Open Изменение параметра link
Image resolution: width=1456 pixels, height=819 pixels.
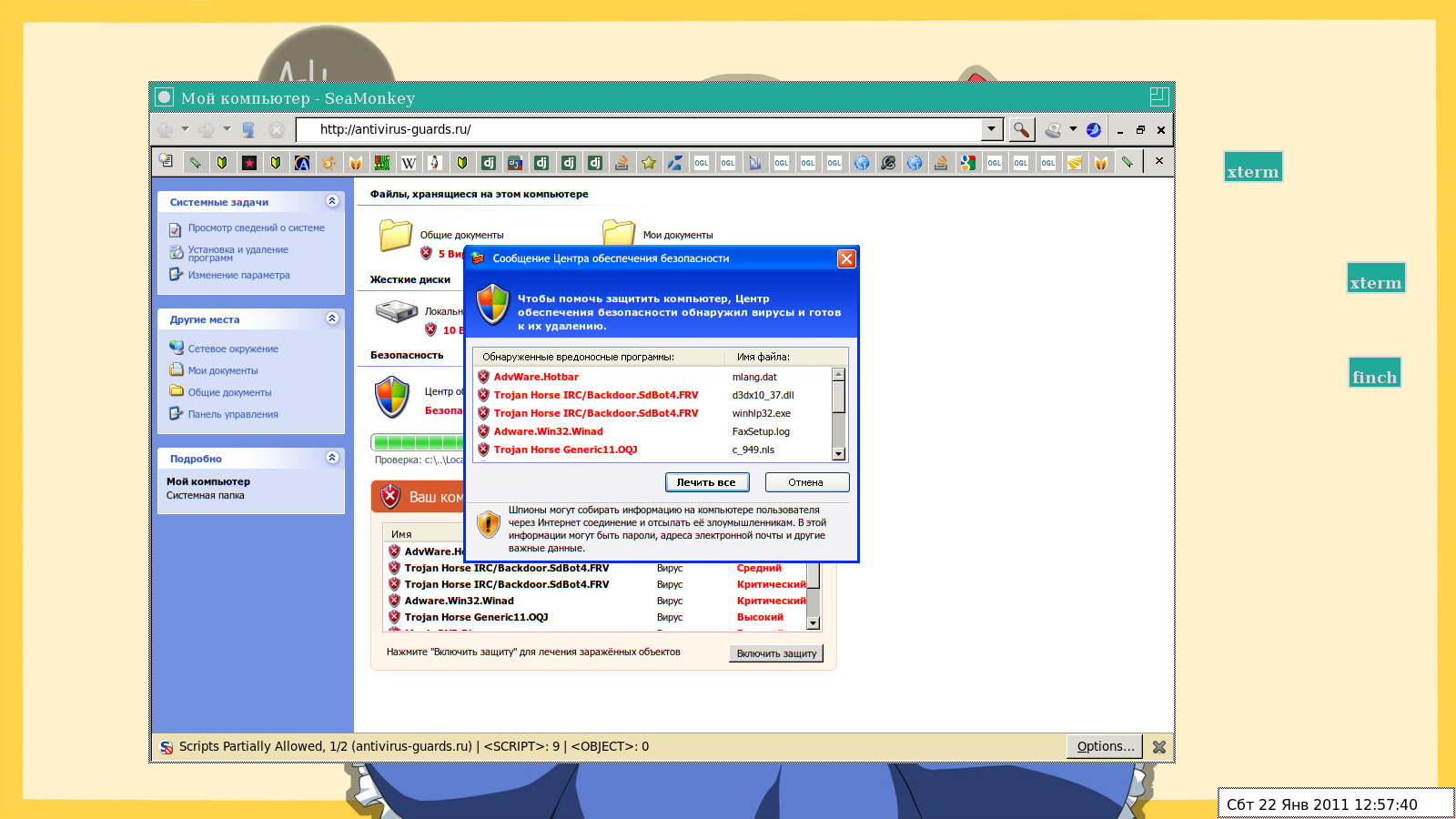coord(238,275)
